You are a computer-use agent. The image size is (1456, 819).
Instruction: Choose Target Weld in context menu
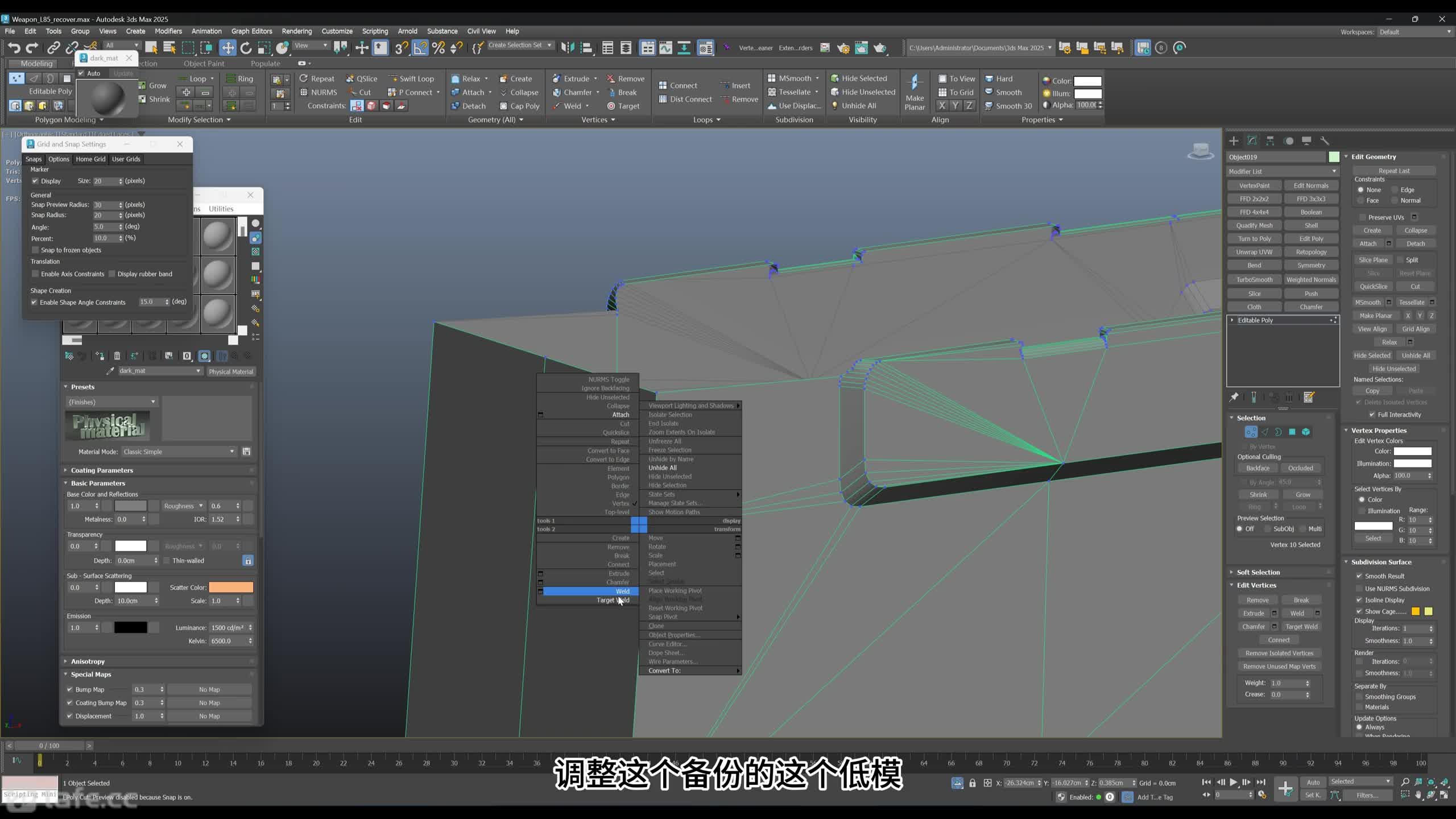[613, 600]
